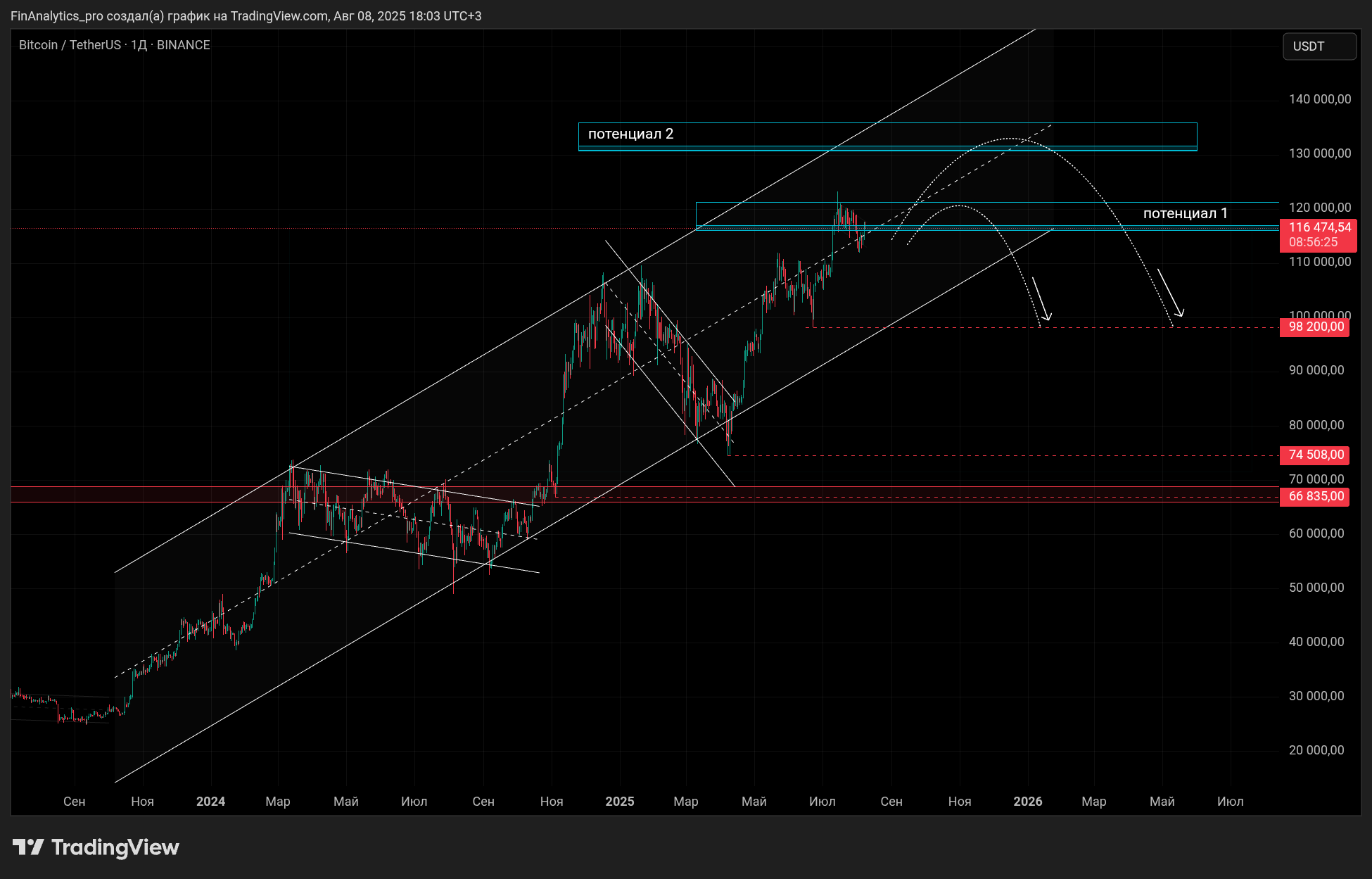
Task: Click the 130 000,00 price axis value
Action: (1319, 153)
